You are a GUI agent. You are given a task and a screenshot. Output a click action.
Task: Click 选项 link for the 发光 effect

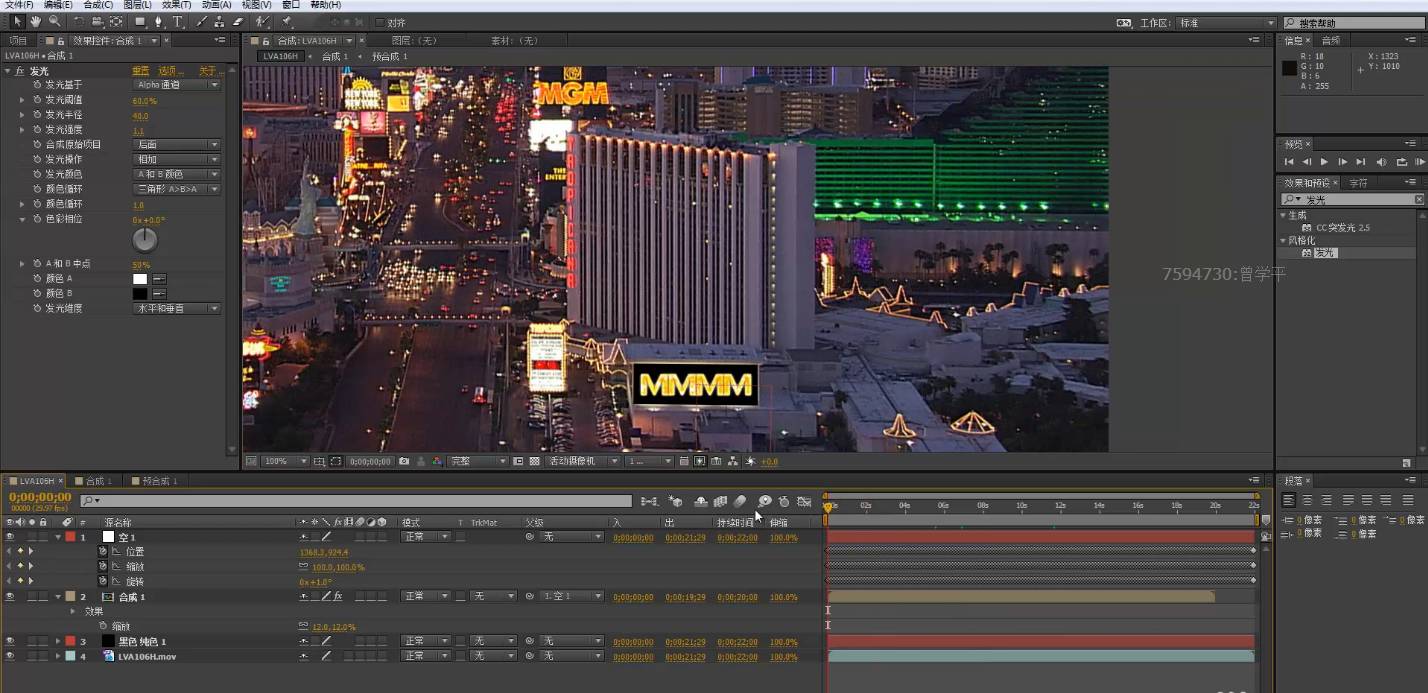(169, 71)
